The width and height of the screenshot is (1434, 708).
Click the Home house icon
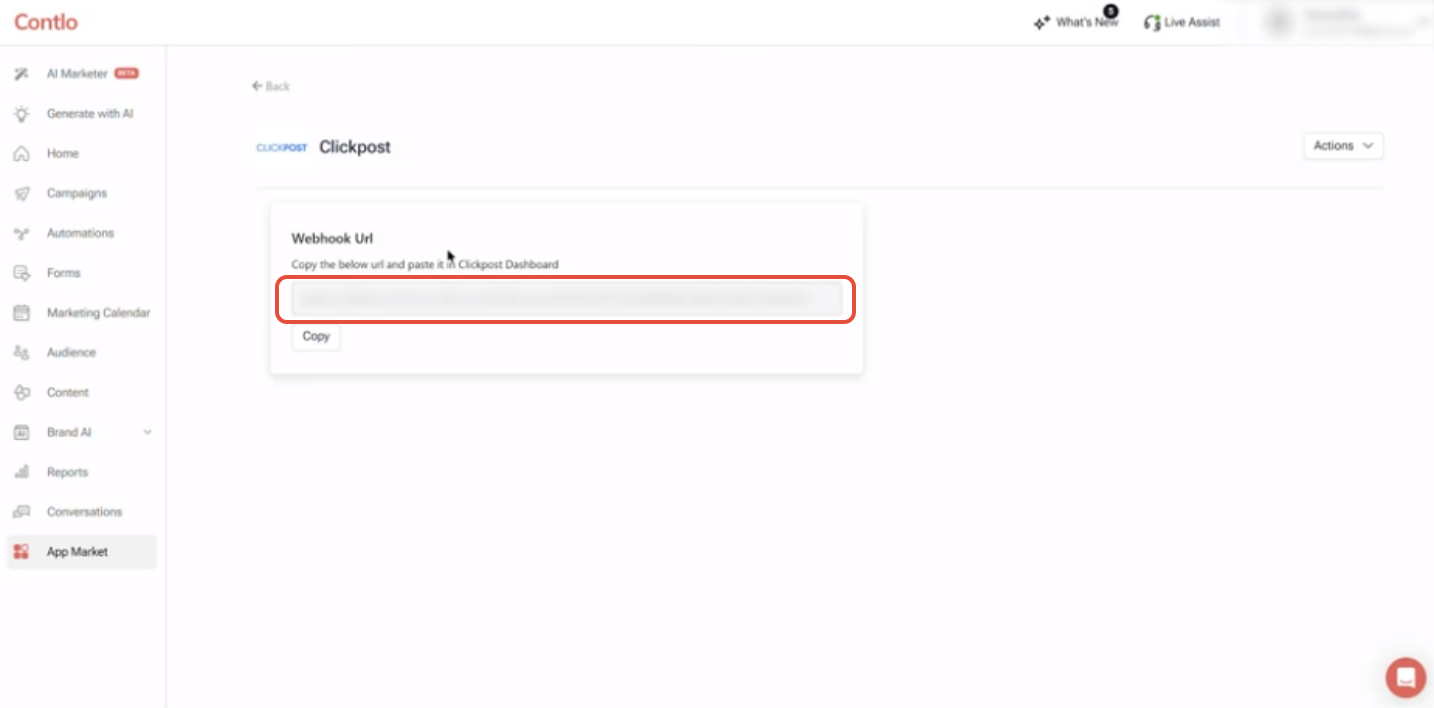click(x=21, y=154)
